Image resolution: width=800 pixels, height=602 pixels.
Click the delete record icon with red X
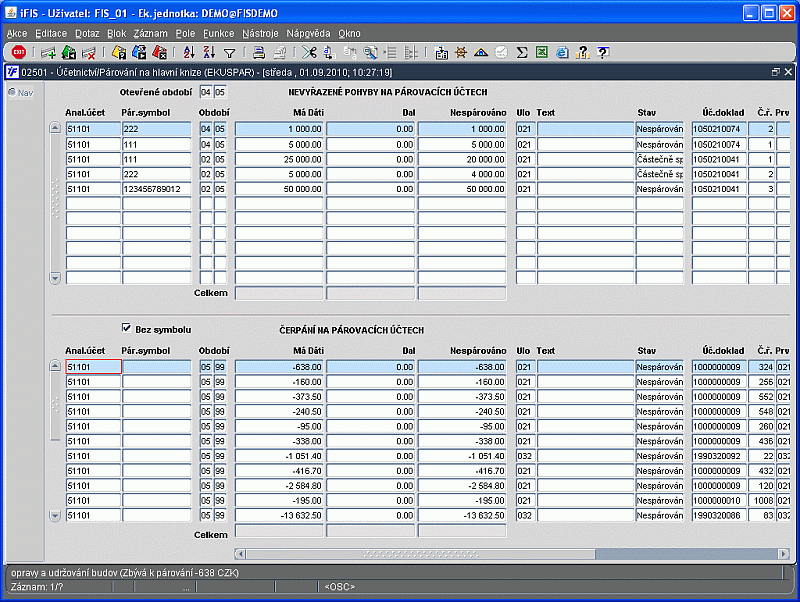tap(89, 53)
